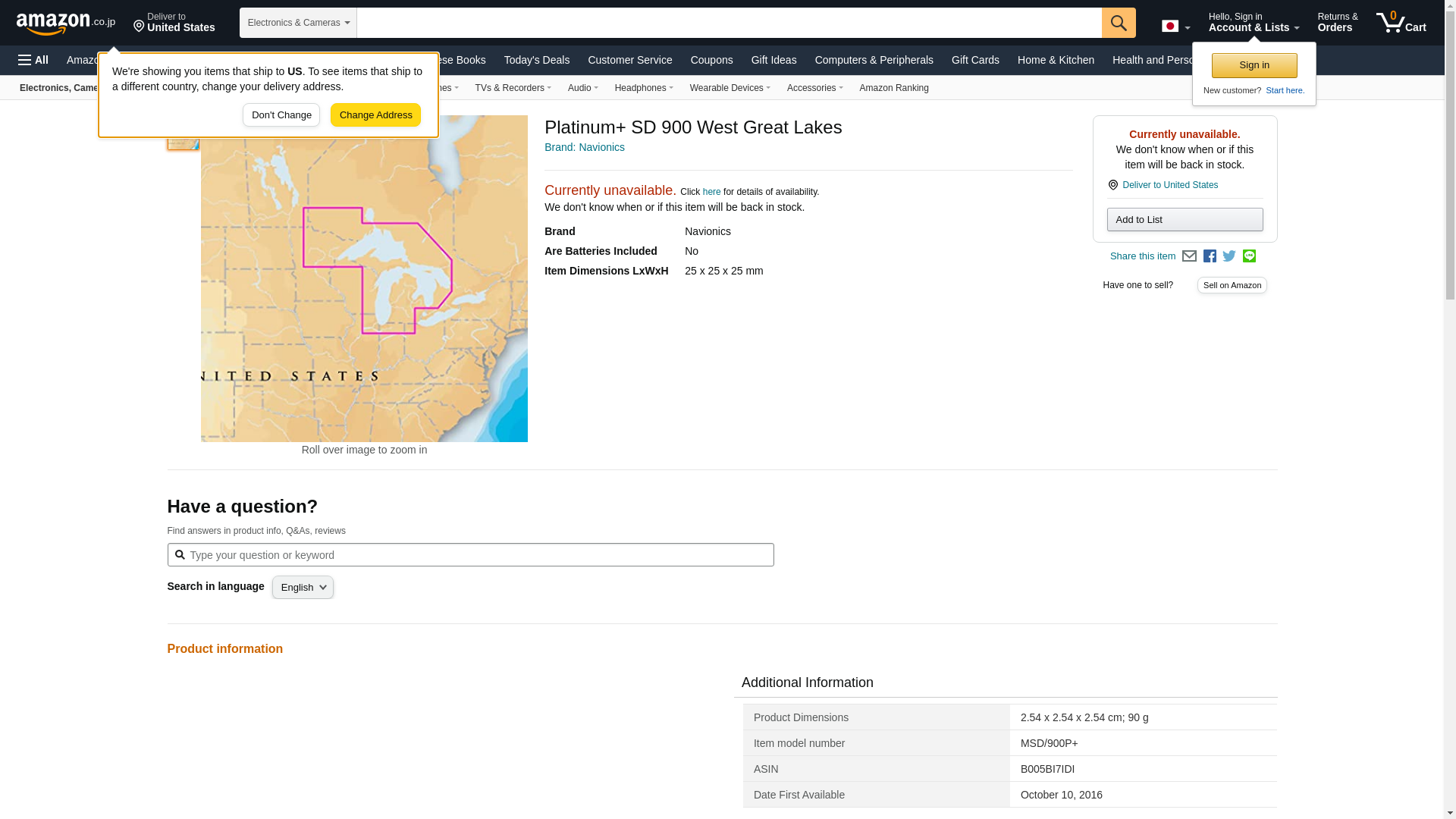Click the magnifying glass search button
Viewport: 1456px width, 819px height.
point(1119,23)
